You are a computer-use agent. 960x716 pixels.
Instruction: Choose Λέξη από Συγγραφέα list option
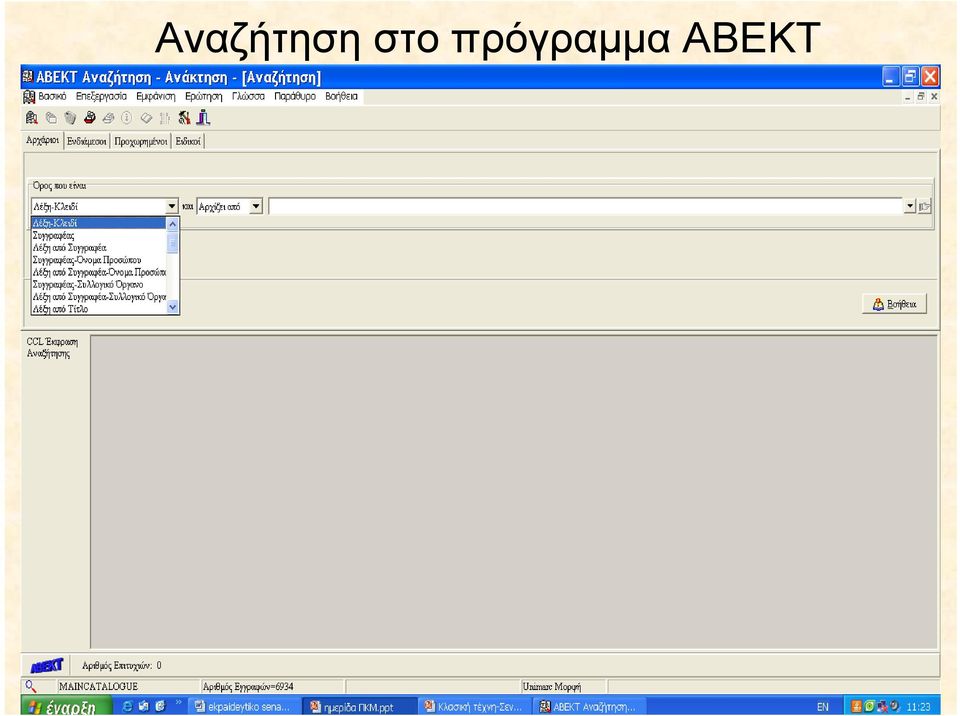99,248
